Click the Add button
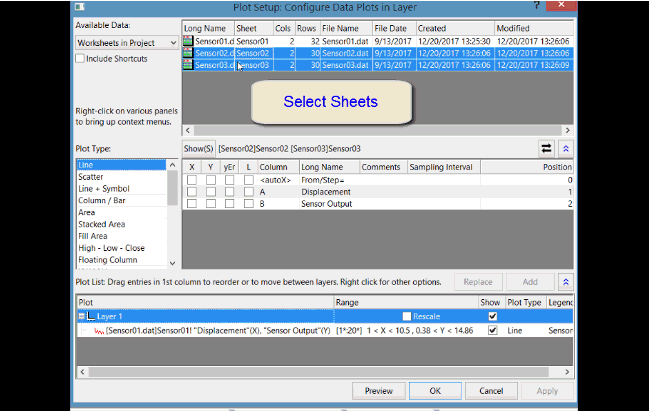The width and height of the screenshot is (652, 418). tap(530, 282)
